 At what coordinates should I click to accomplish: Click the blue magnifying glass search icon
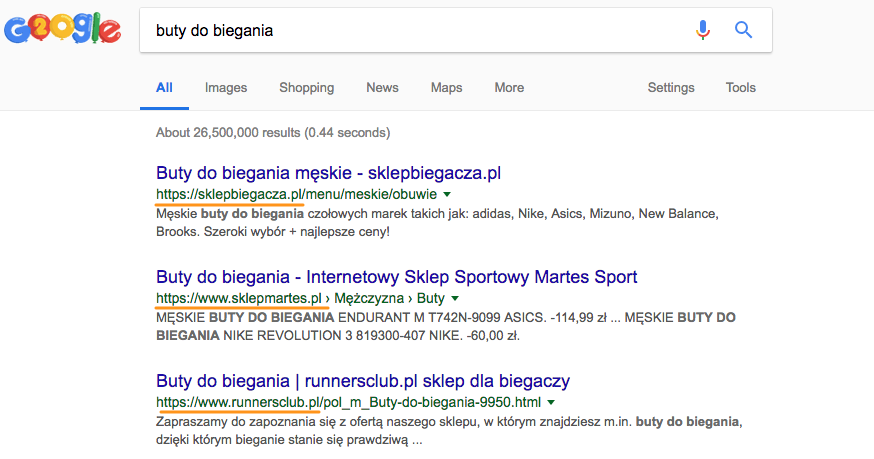coord(744,30)
